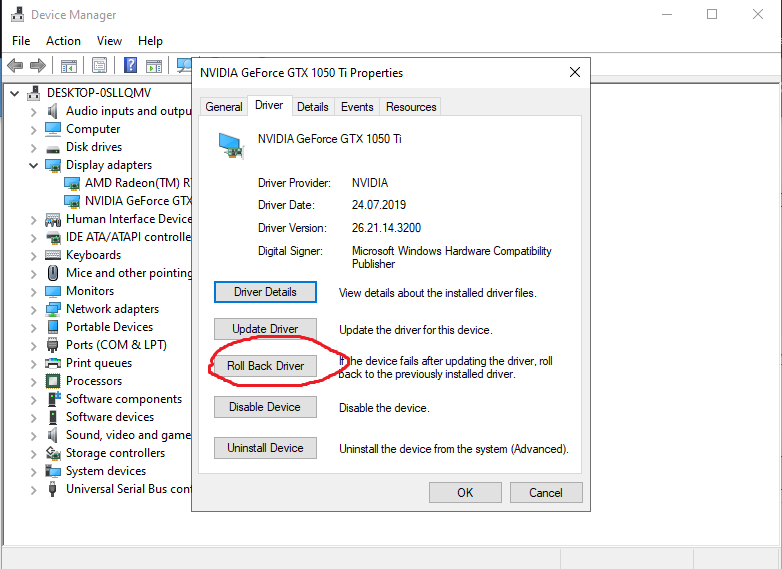
Task: Expand Audio inputs and outputs
Action: pos(33,112)
